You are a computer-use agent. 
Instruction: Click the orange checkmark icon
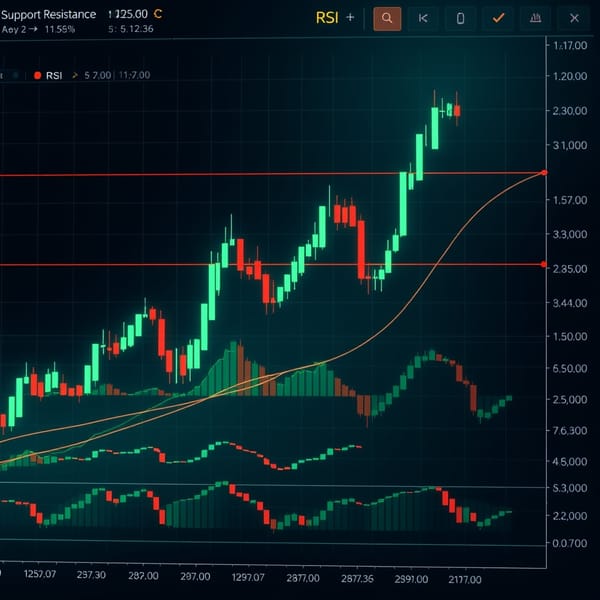(x=498, y=18)
